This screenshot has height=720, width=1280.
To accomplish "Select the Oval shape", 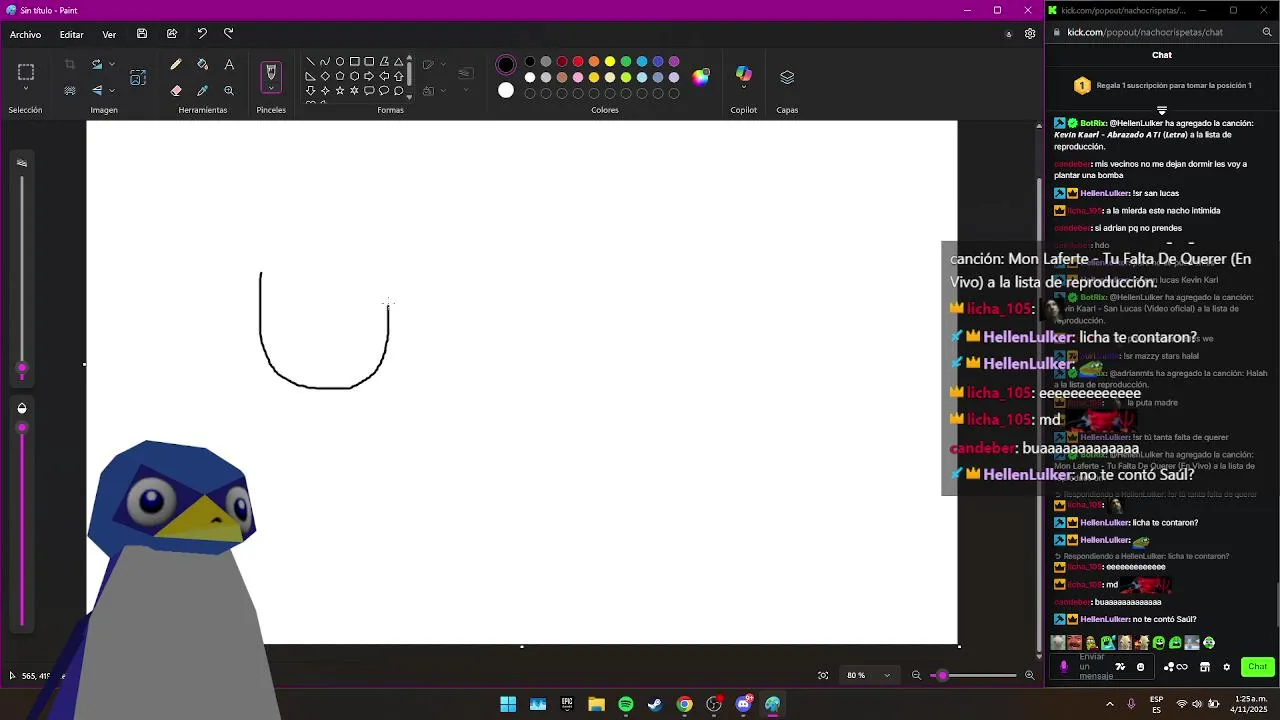I will [340, 62].
